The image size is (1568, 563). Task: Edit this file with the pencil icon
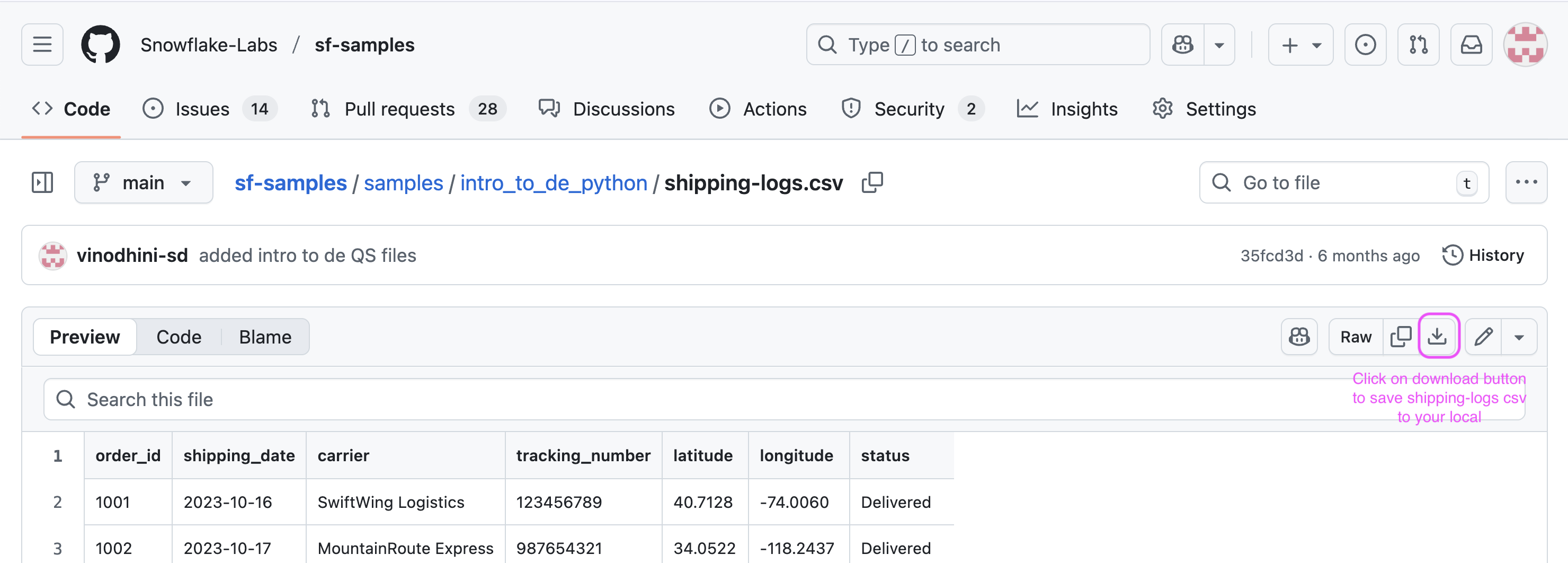click(x=1483, y=336)
